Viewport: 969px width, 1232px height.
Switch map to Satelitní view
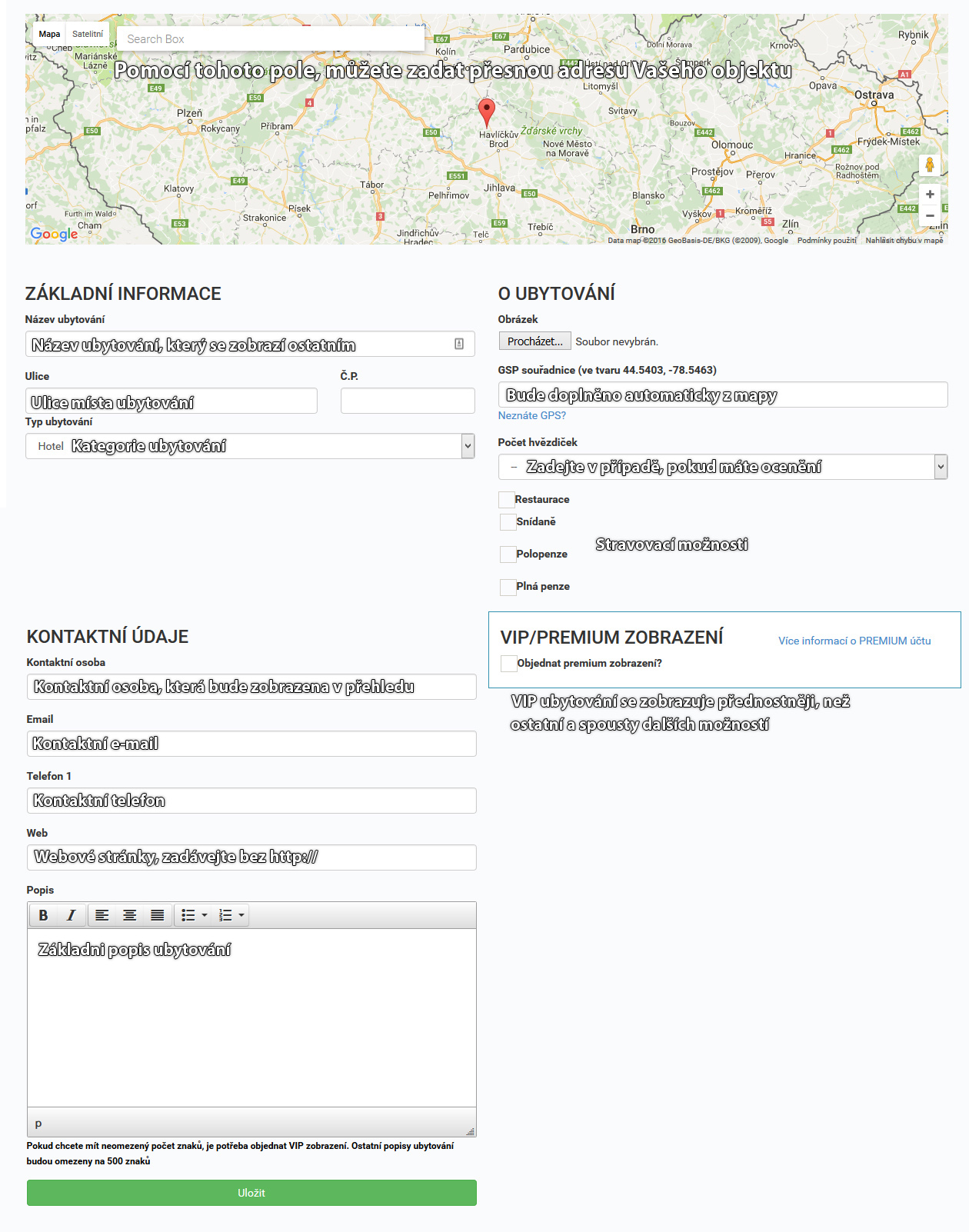pos(88,34)
